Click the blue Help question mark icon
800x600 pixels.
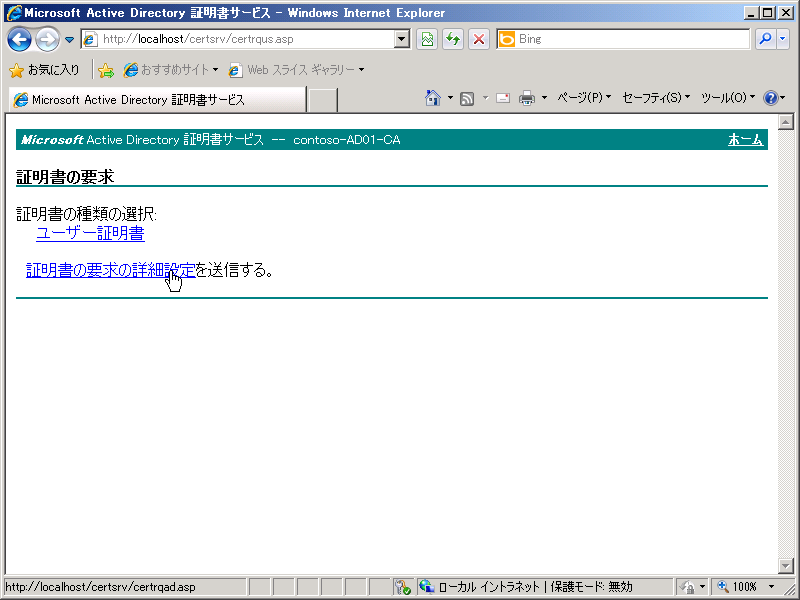[x=770, y=97]
